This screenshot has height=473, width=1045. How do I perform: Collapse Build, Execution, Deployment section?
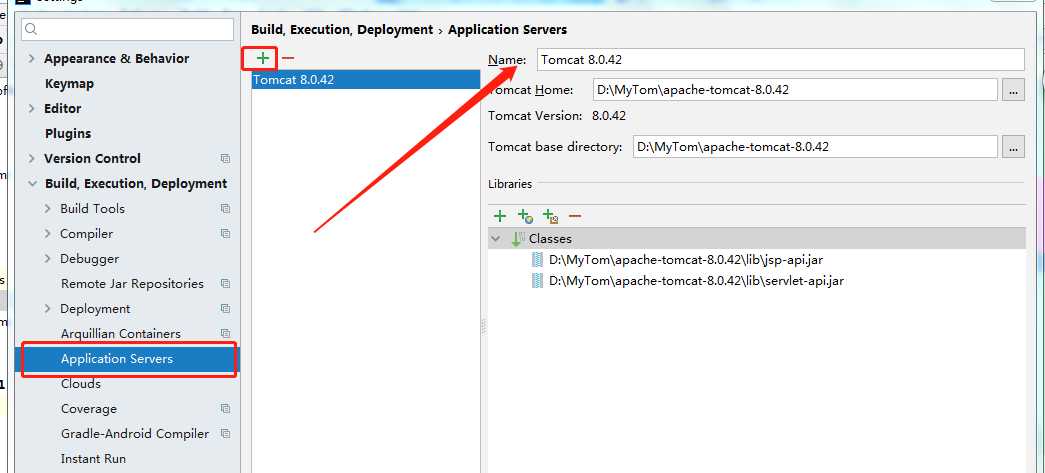32,184
